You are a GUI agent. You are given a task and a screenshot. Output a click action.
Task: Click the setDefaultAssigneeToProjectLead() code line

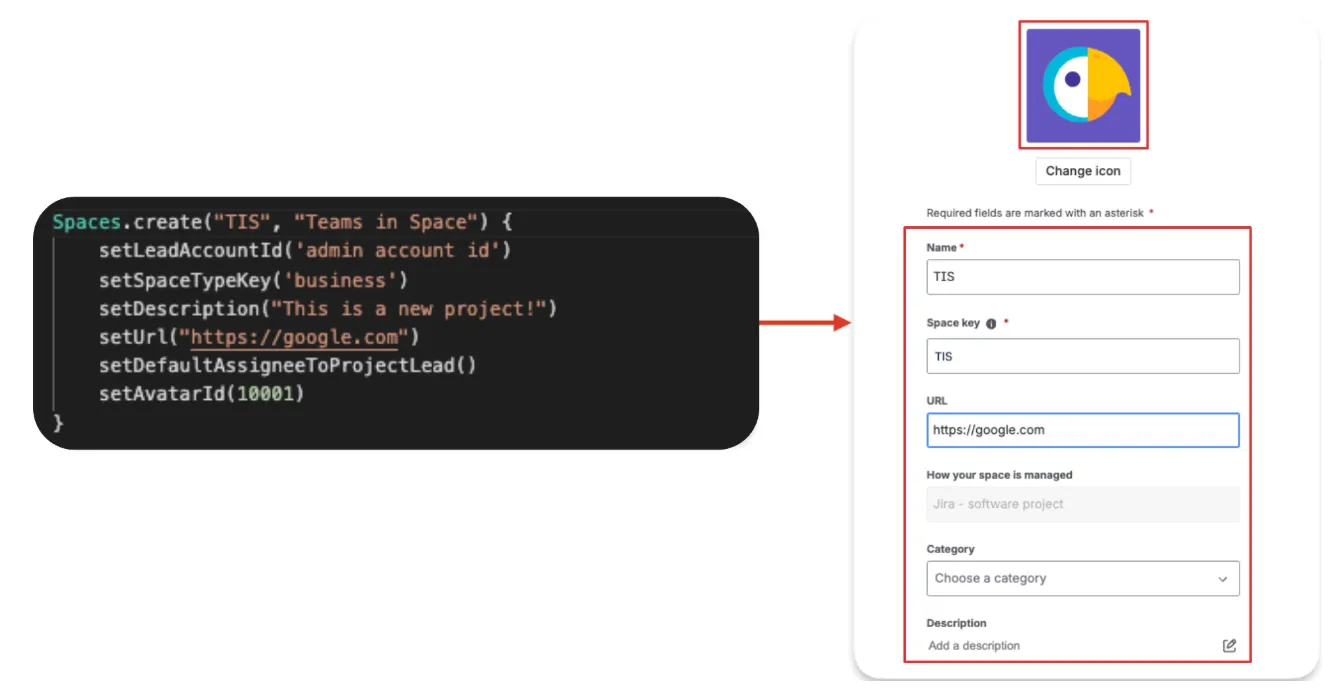point(288,365)
